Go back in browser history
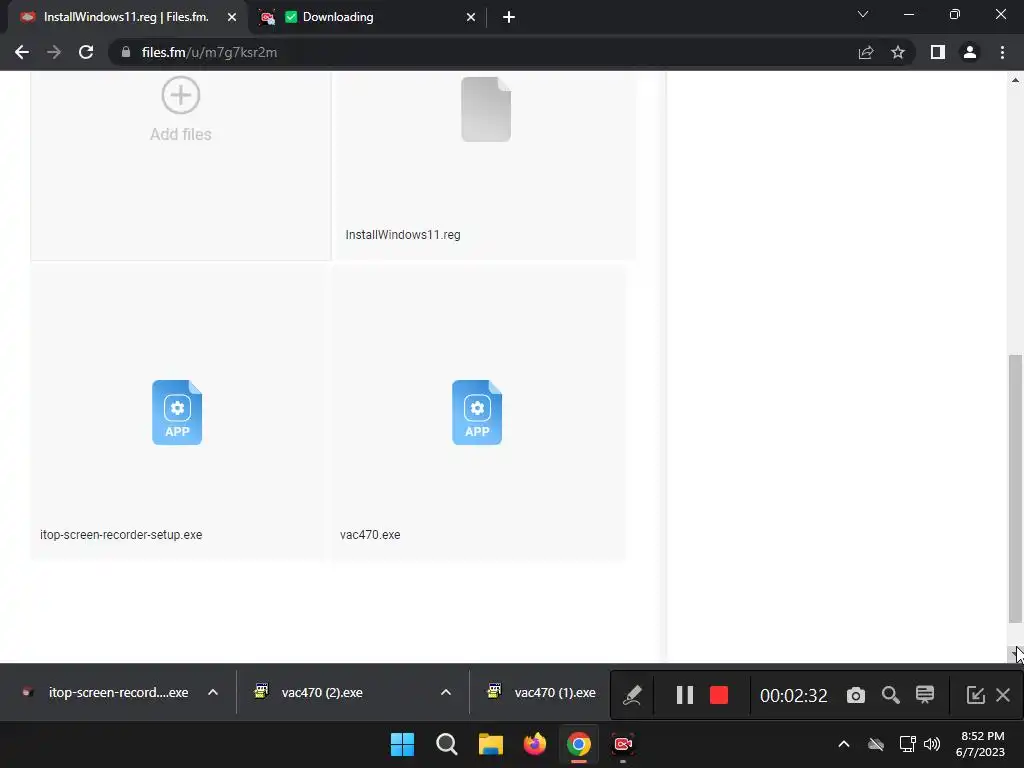1024x768 pixels. 22,52
